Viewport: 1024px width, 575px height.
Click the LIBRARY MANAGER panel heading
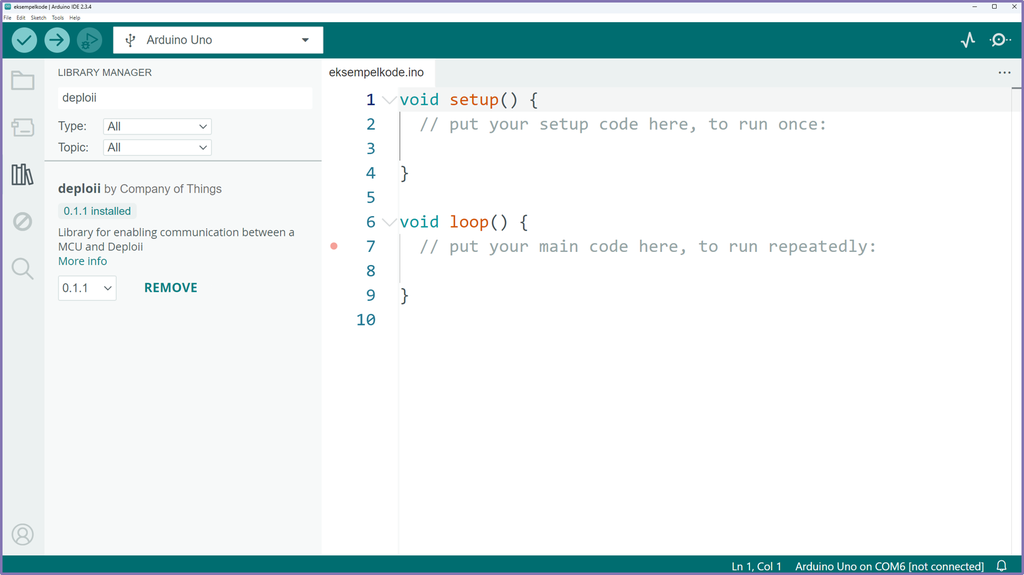(104, 73)
